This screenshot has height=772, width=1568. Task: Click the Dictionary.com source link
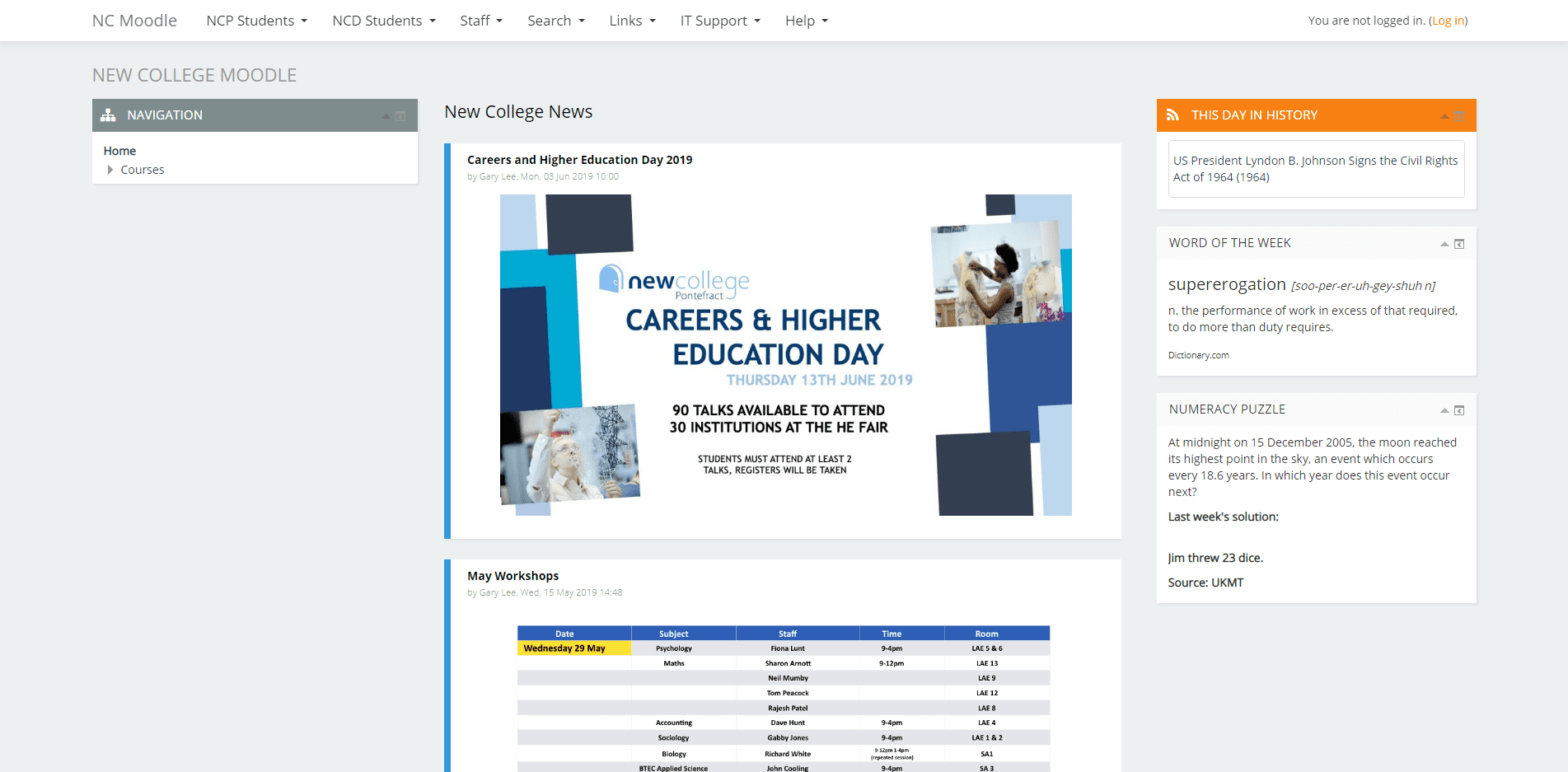pyautogui.click(x=1198, y=355)
